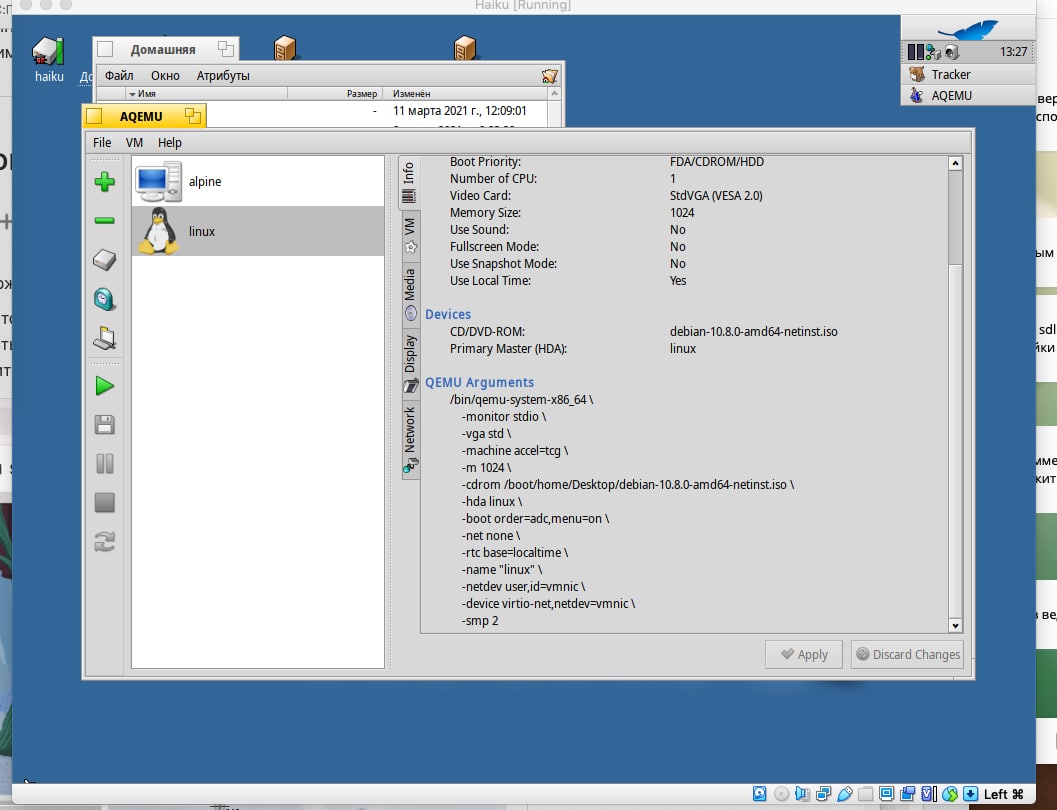The height and width of the screenshot is (810, 1057).
Task: Click the Devices section heading
Action: coord(448,314)
